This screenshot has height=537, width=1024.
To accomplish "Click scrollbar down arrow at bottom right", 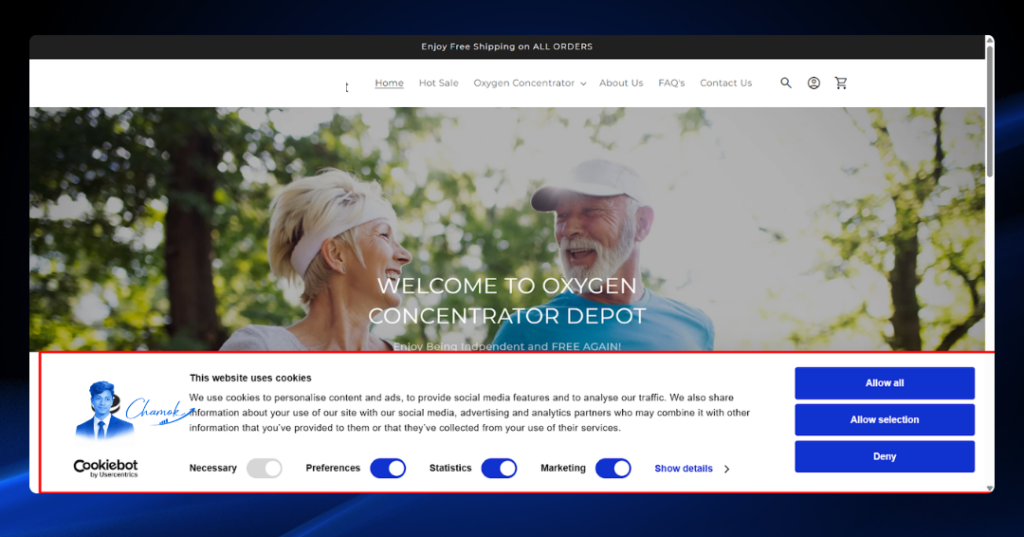I will coord(990,488).
